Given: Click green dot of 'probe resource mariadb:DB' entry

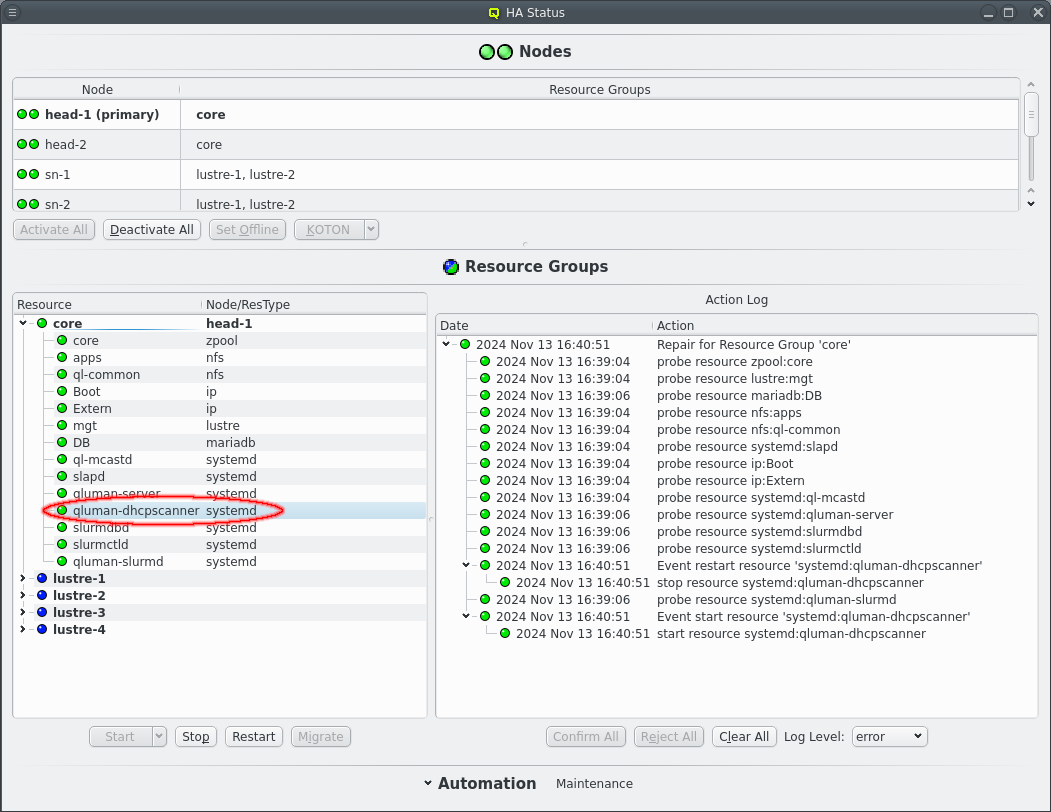Looking at the screenshot, I should point(485,396).
